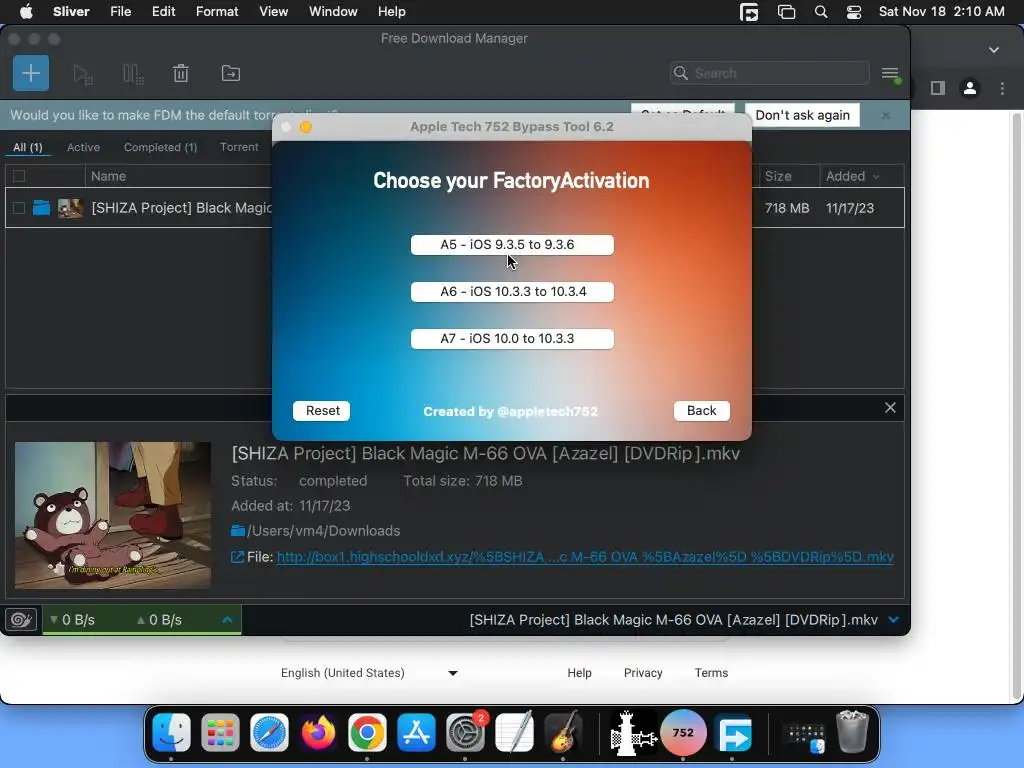Image resolution: width=1024 pixels, height=768 pixels.
Task: Open the File menu
Action: tap(121, 12)
